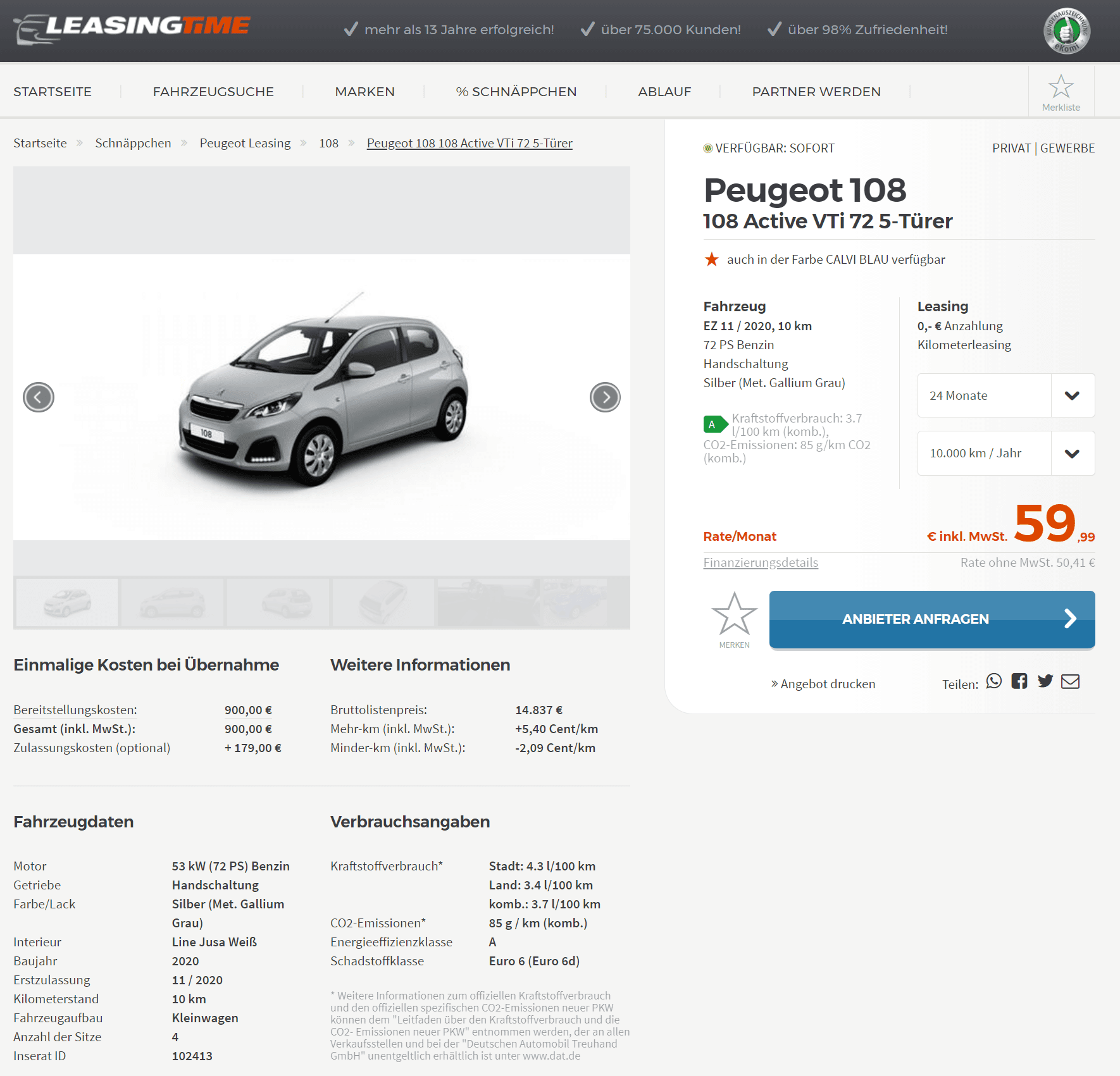Click the Mehr-km +5,40 Cent/km value

pyautogui.click(x=556, y=729)
